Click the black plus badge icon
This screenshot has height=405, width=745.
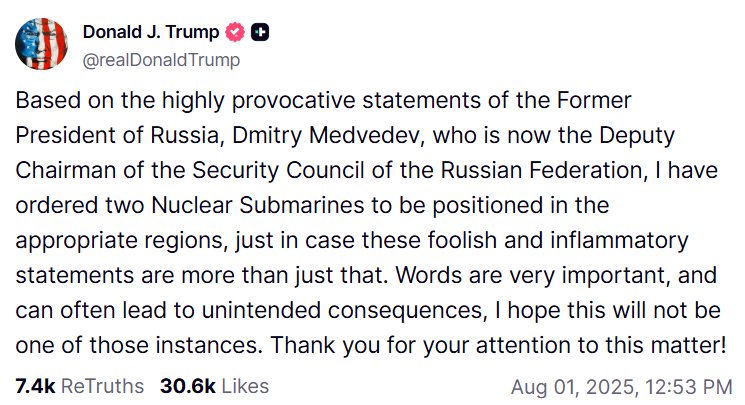tap(260, 32)
